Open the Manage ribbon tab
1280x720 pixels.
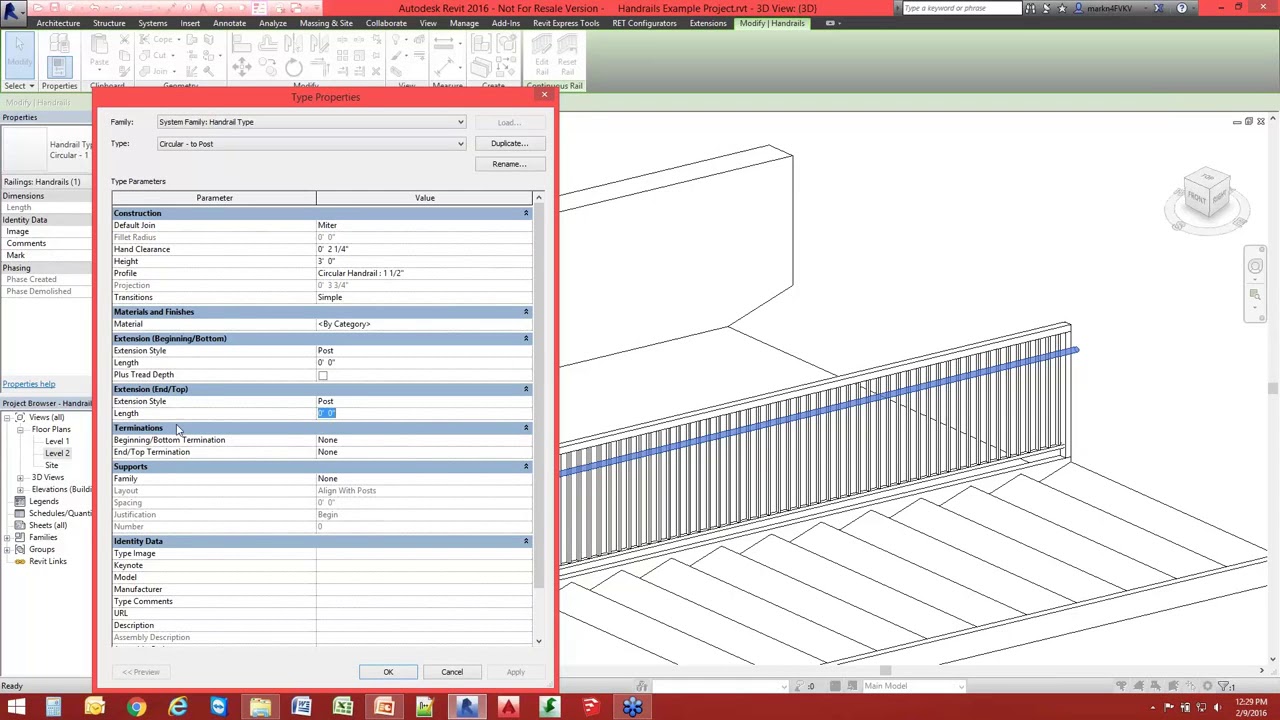(x=463, y=23)
